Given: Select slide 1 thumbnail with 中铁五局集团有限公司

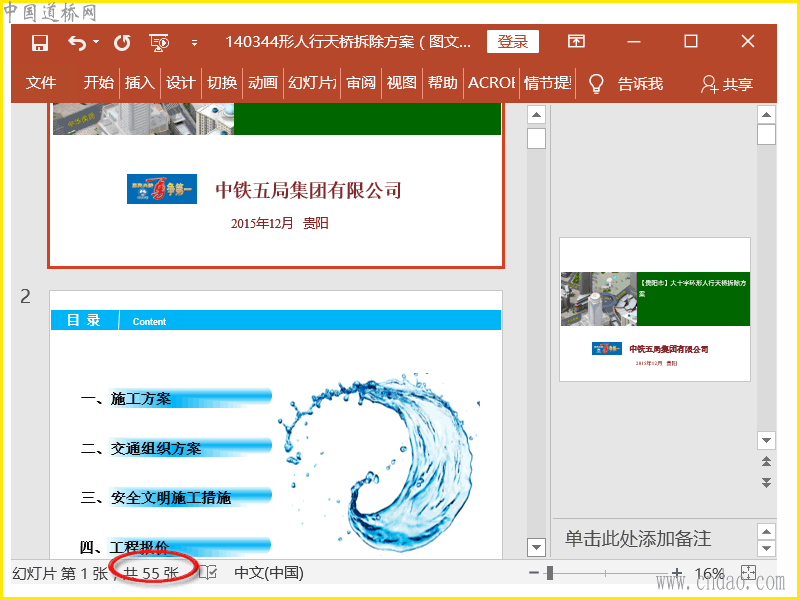Looking at the screenshot, I should pyautogui.click(x=276, y=185).
